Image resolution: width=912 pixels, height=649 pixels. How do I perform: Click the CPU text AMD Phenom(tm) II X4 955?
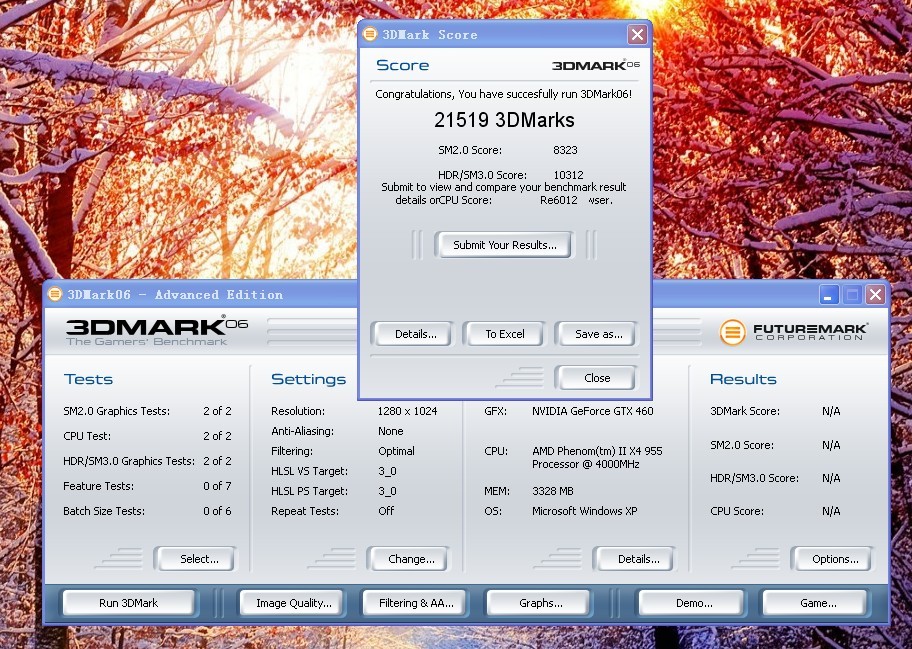(x=597, y=451)
